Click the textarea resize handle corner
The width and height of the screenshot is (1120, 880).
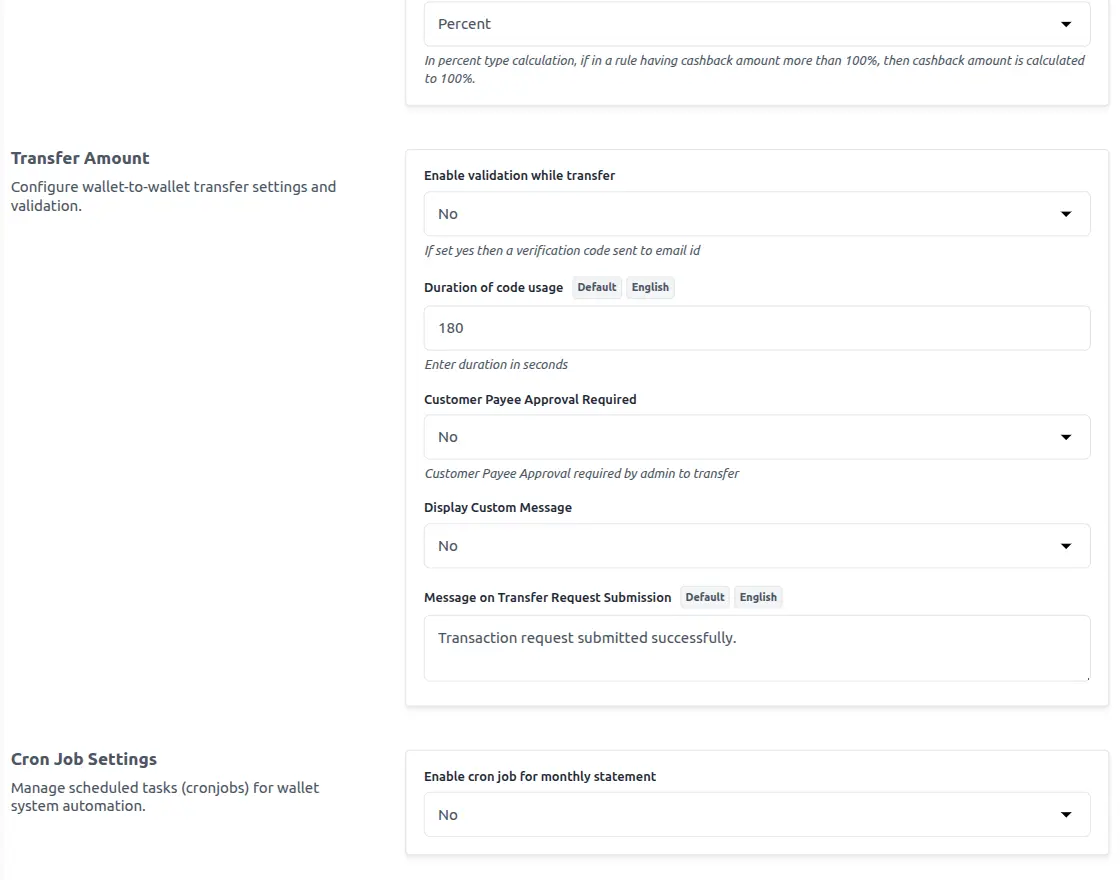[1086, 677]
